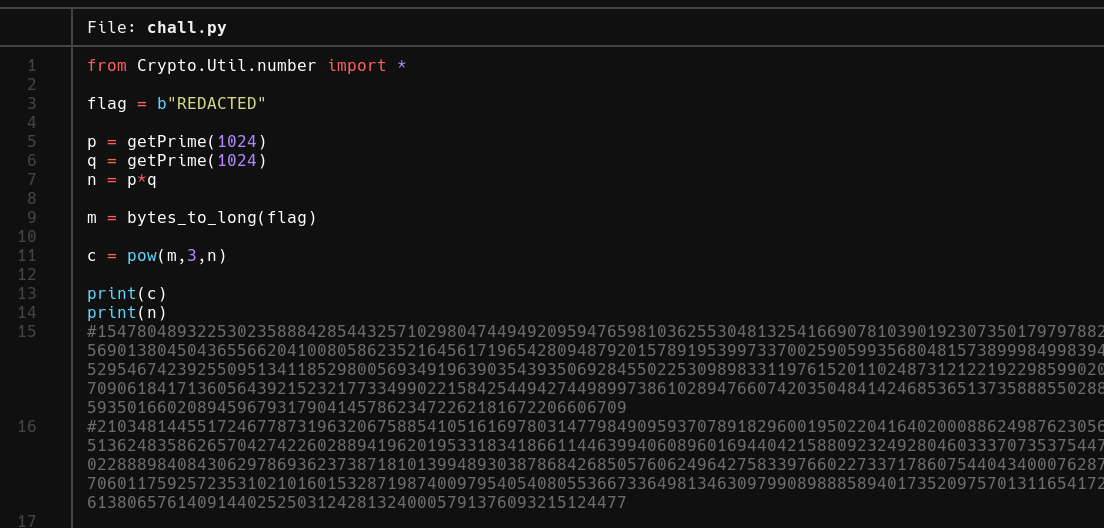Click the n = p*q expression
1104x528 pixels.
coord(122,180)
